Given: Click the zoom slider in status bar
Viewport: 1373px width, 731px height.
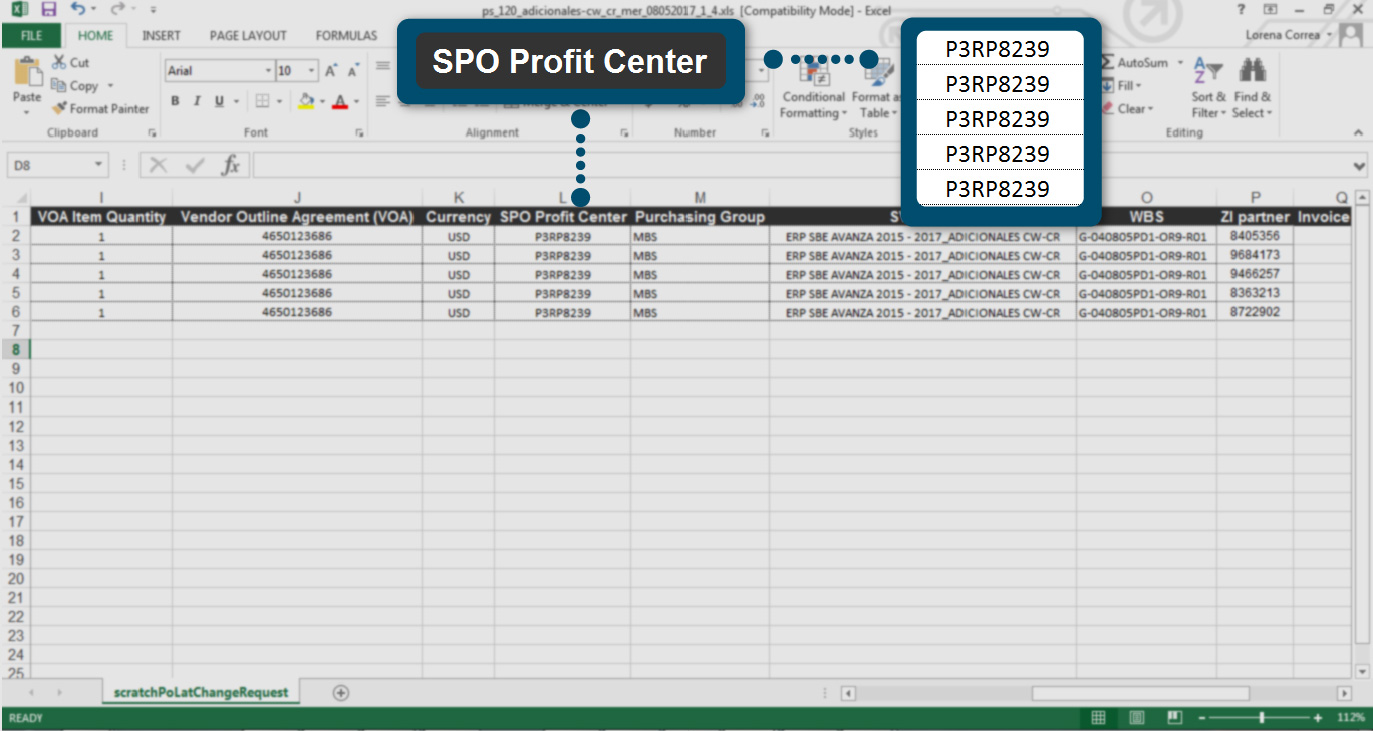Looking at the screenshot, I should [x=1262, y=718].
